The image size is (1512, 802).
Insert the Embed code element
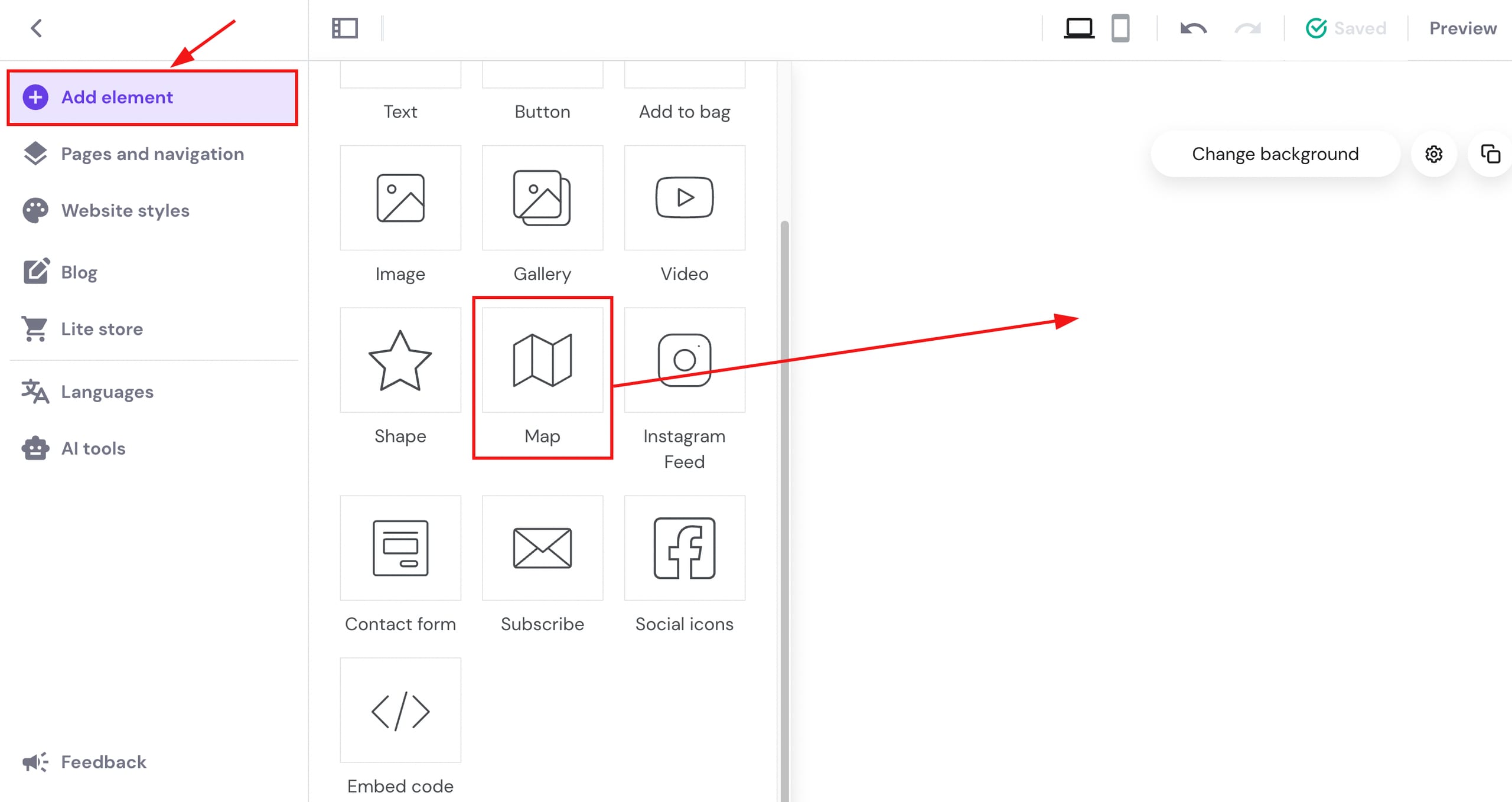tap(400, 710)
